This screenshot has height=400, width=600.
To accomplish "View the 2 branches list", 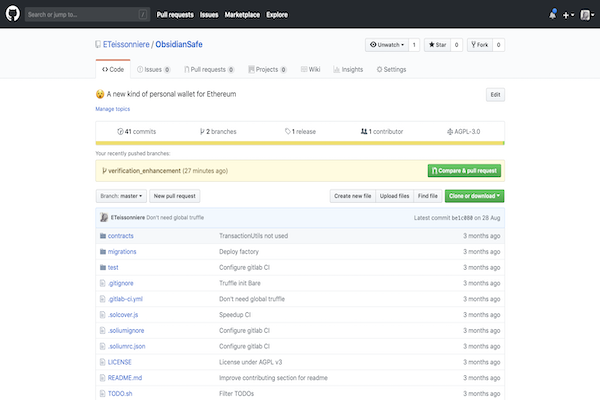I will [x=218, y=131].
